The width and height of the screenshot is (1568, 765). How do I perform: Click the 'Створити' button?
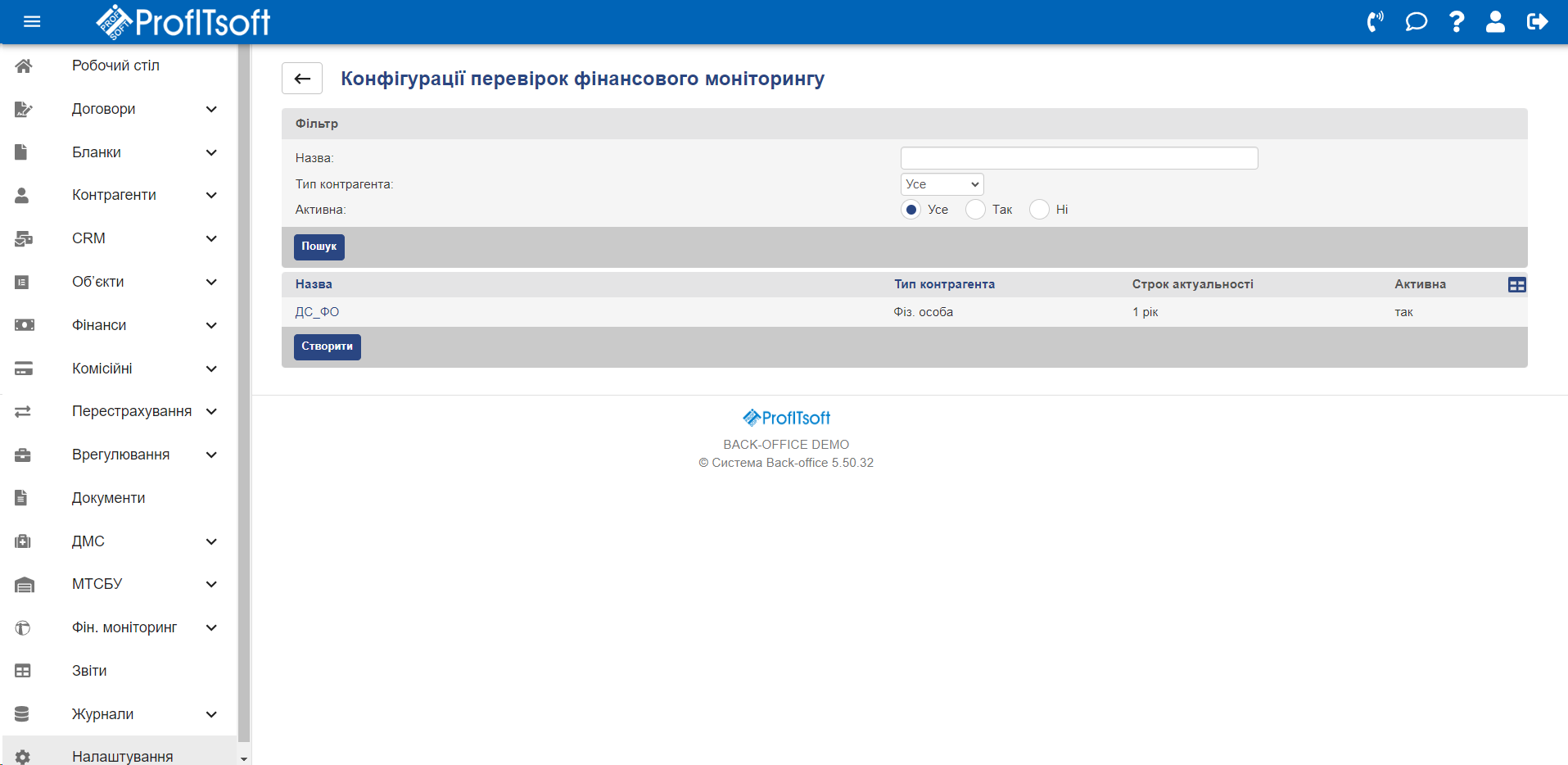pyautogui.click(x=327, y=346)
